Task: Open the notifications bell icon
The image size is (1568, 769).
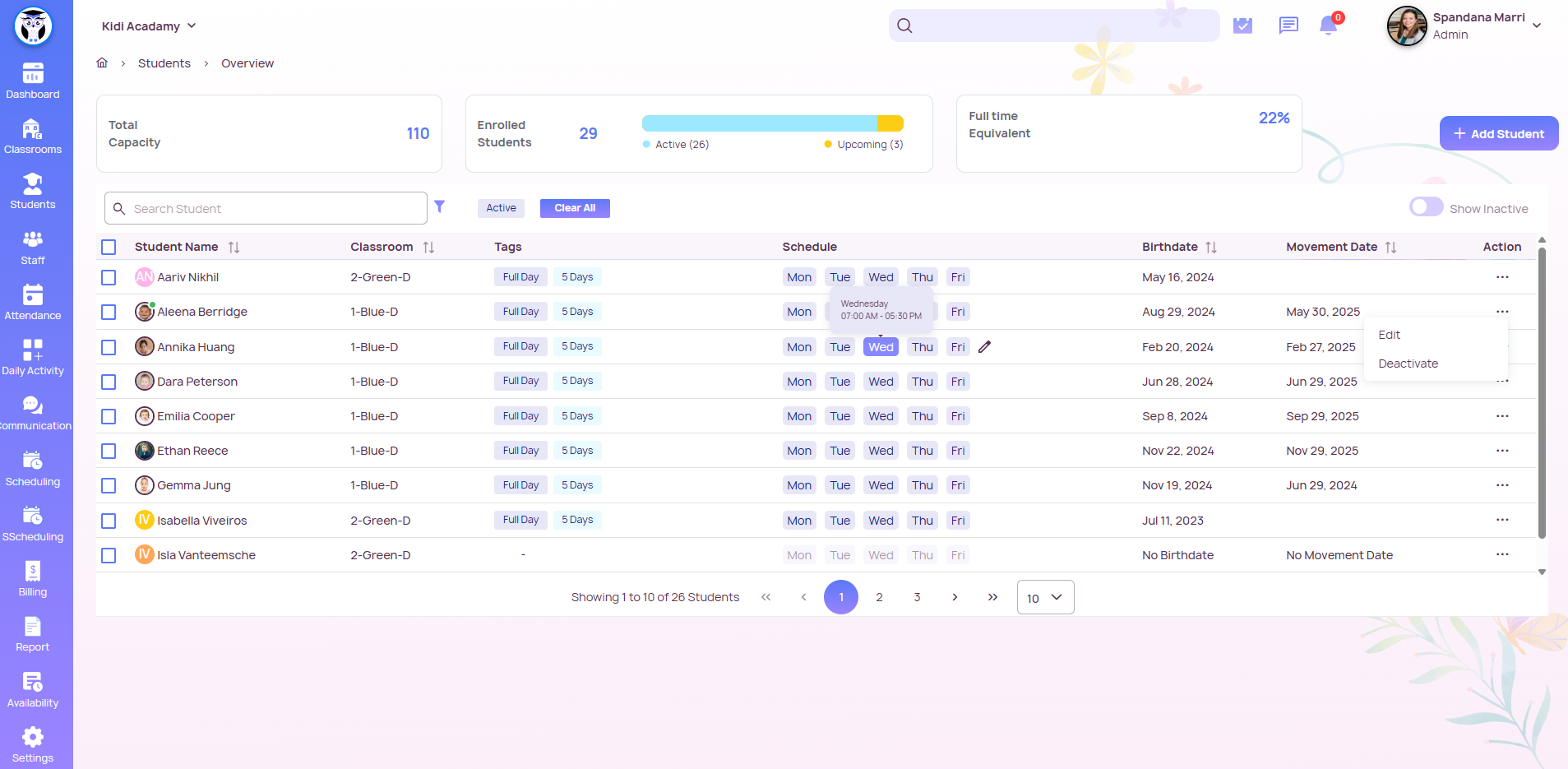Action: (1328, 25)
